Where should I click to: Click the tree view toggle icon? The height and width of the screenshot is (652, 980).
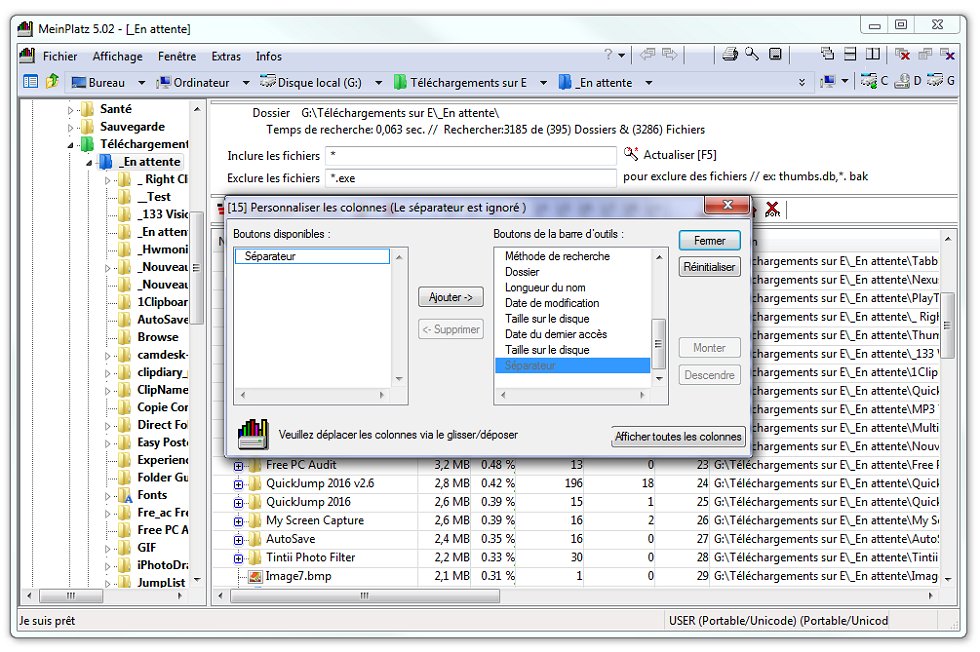tap(30, 81)
